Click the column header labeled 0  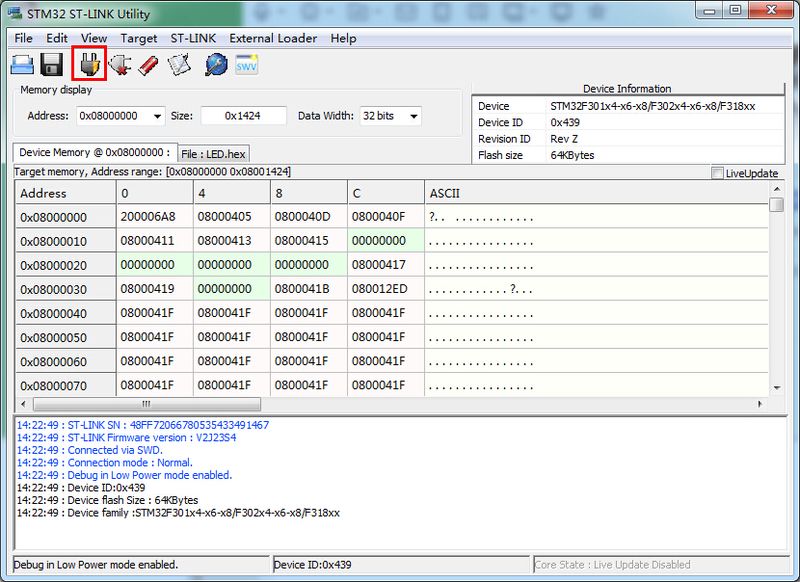tap(155, 193)
